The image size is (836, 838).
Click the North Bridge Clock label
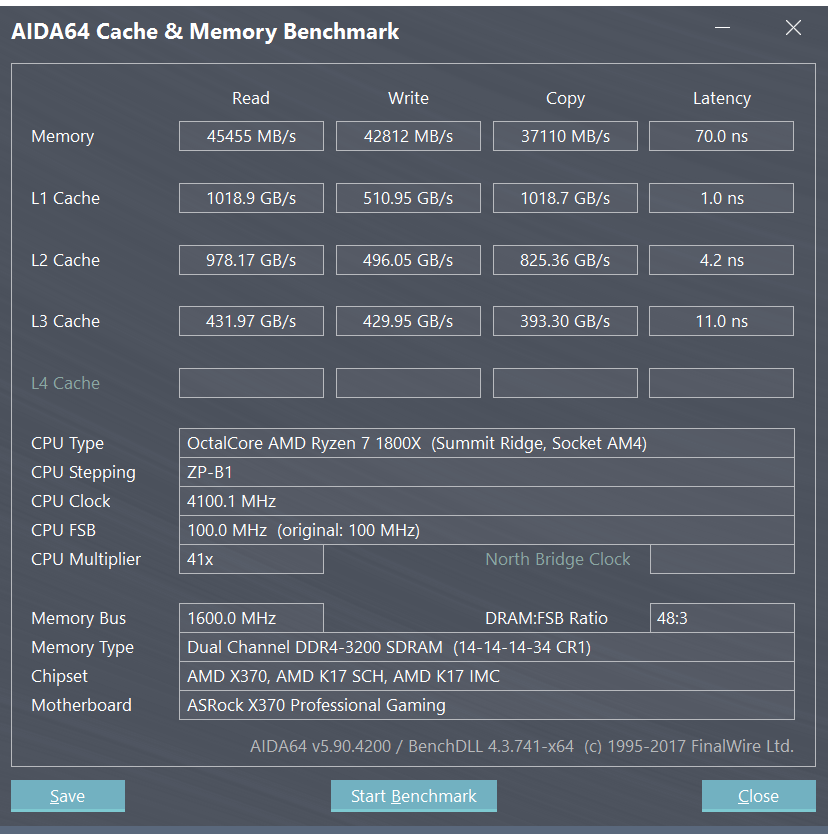558,560
